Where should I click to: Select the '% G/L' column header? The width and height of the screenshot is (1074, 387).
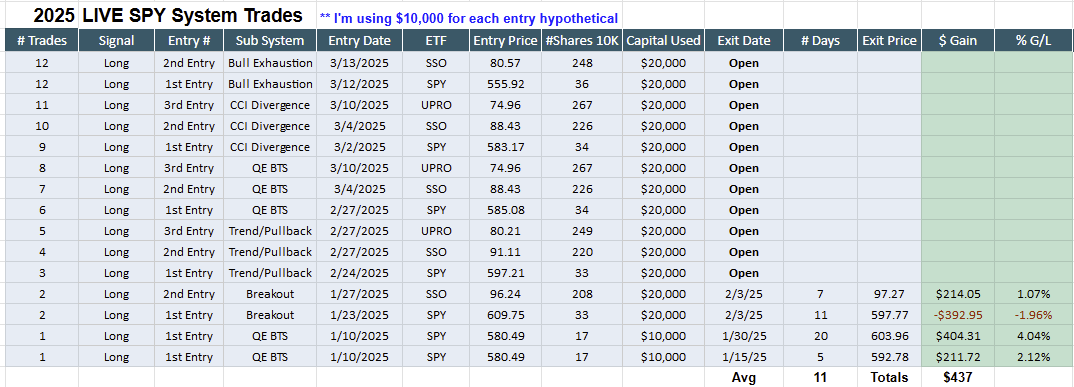click(1034, 40)
